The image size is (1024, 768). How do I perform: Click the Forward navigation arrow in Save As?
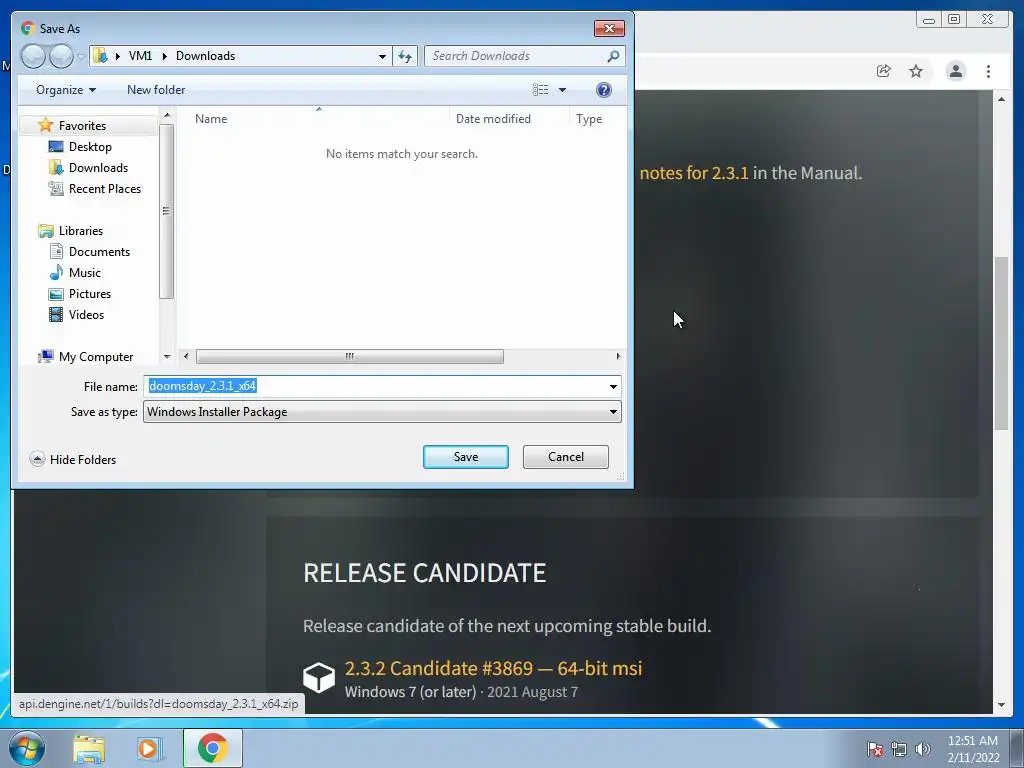61,56
